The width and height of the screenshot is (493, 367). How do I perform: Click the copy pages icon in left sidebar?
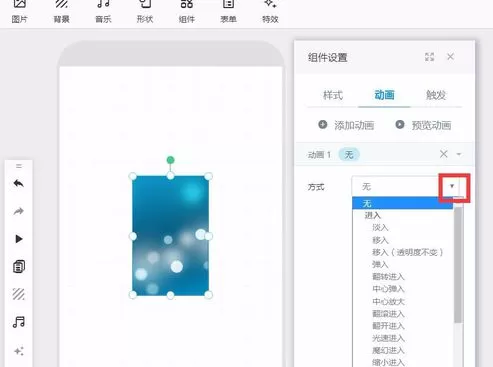point(19,266)
